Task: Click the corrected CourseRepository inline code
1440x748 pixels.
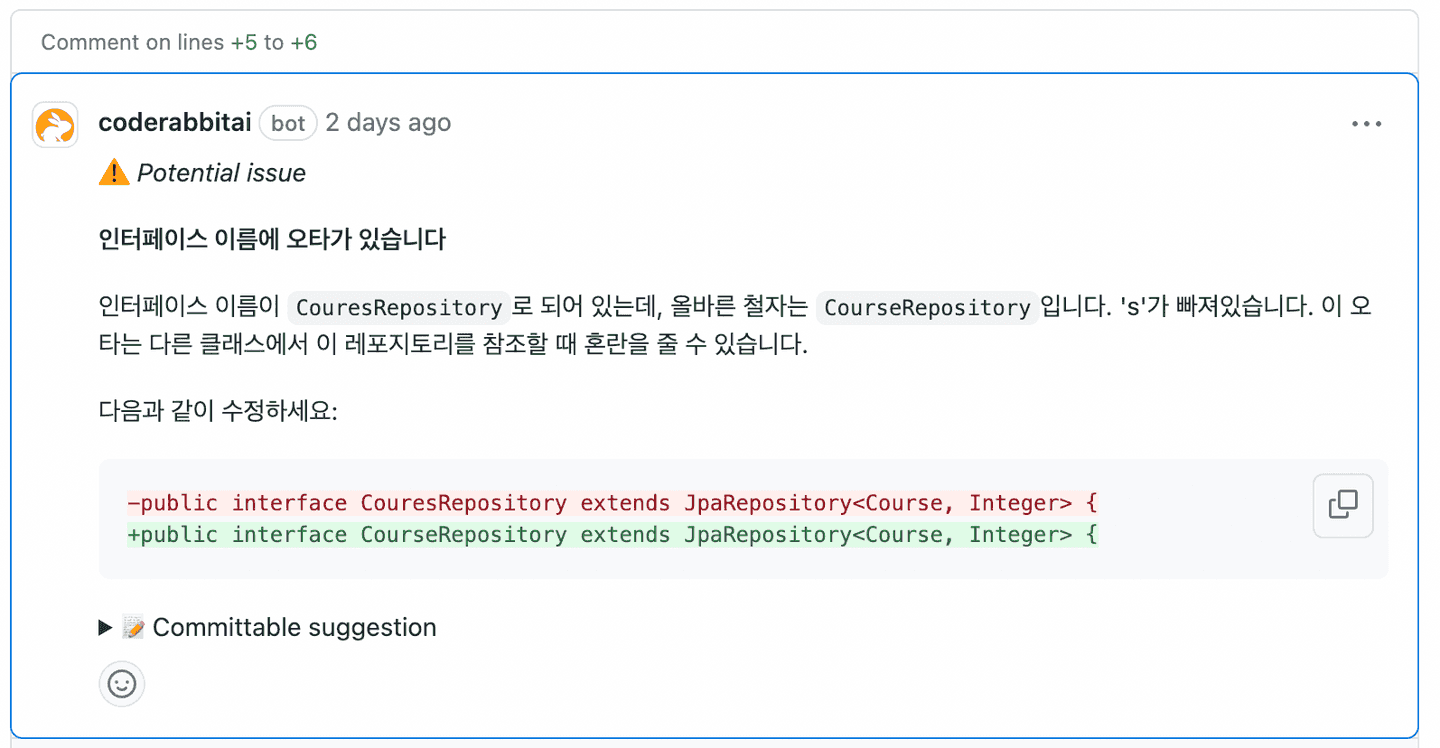Action: 927,307
